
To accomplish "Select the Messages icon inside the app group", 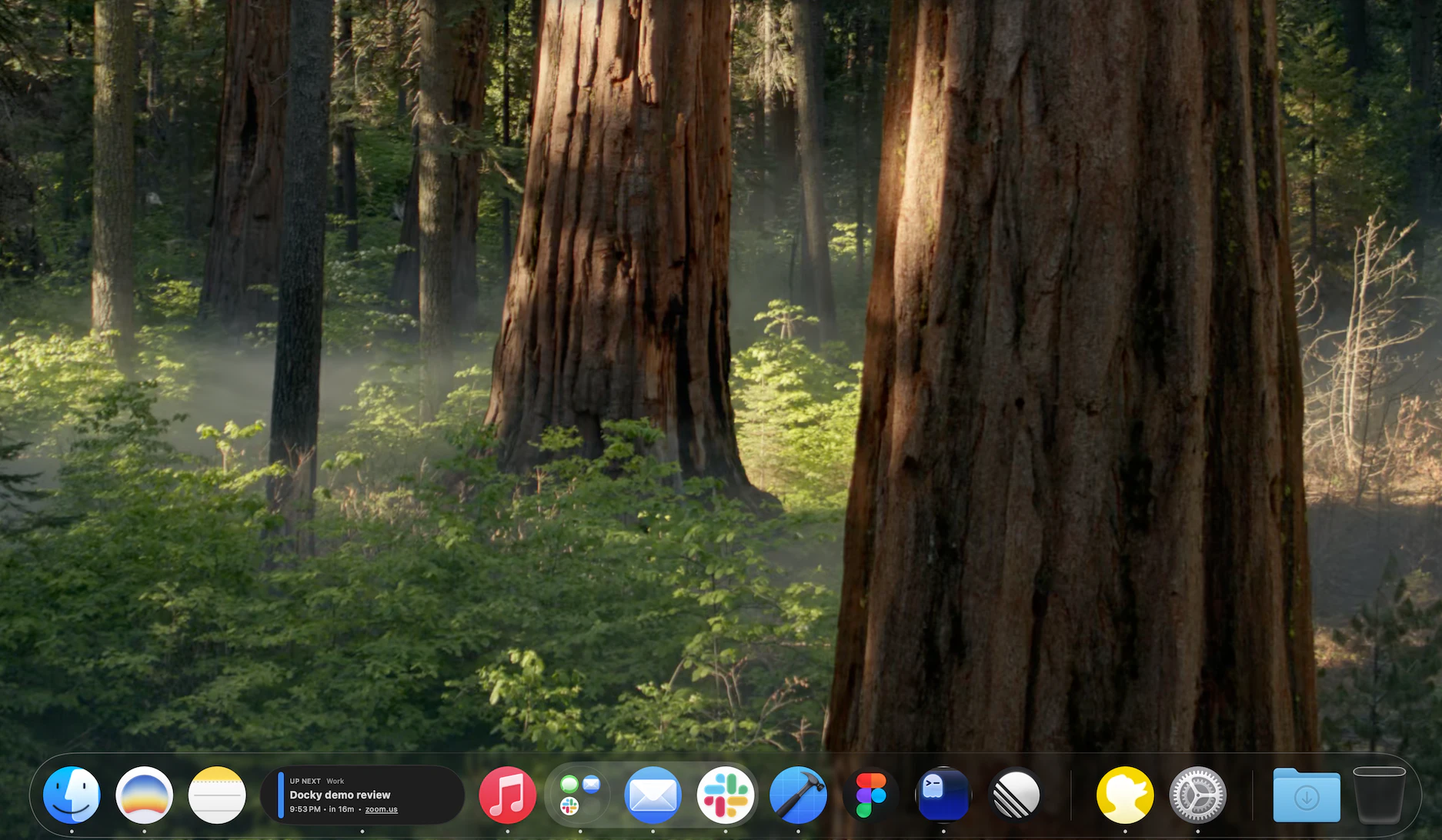I will pos(569,784).
